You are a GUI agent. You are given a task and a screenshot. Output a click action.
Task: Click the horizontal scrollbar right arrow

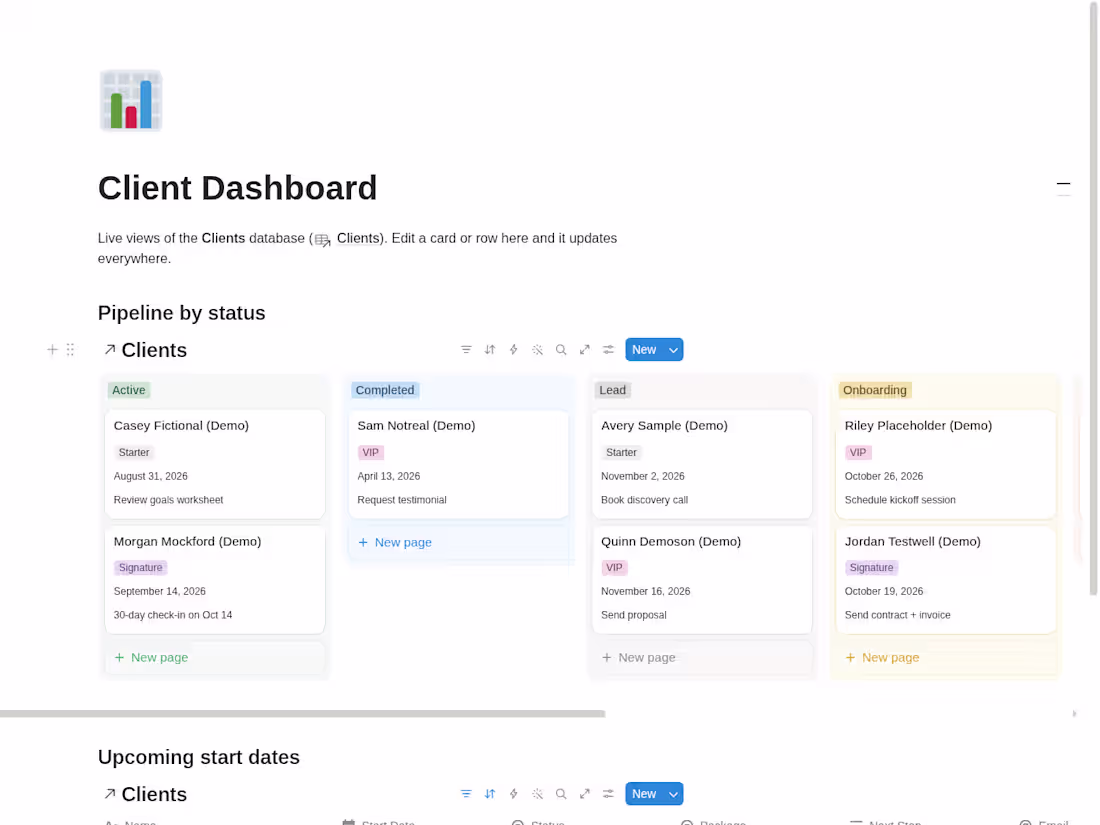[x=1074, y=713]
